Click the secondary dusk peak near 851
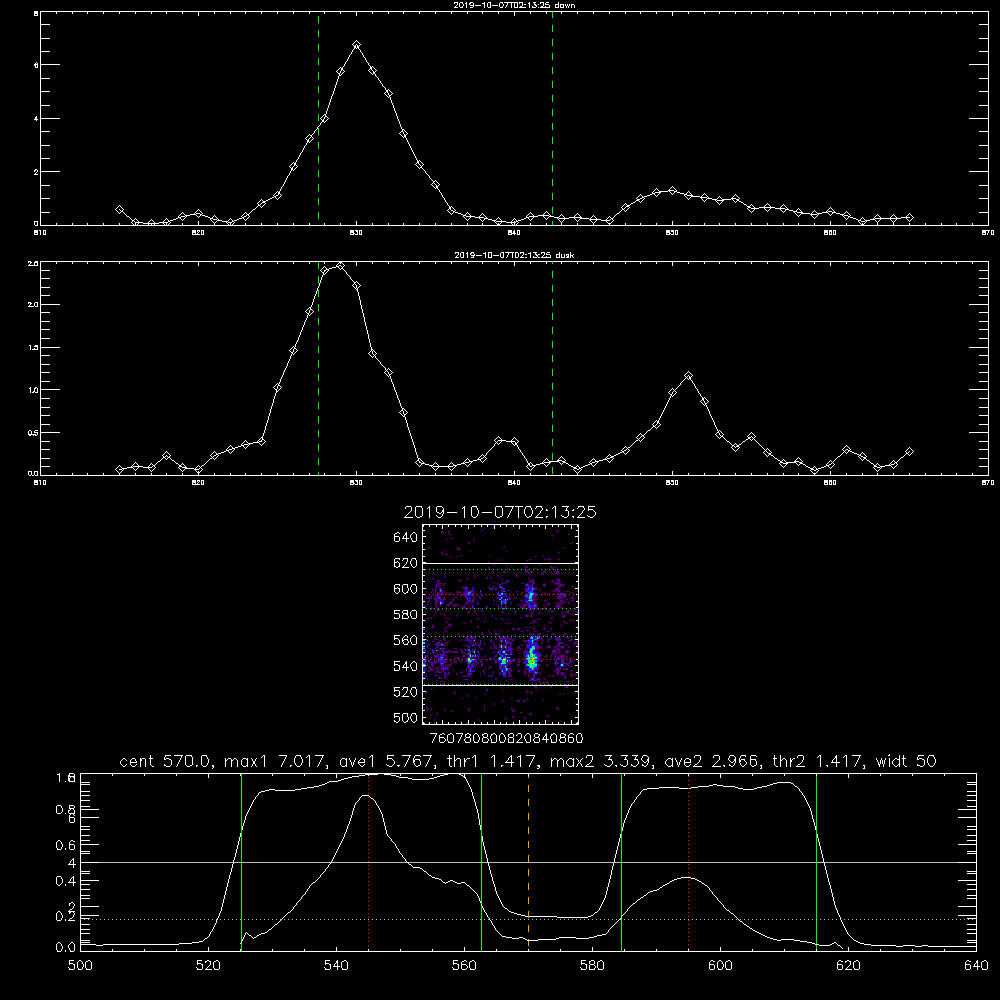1000x1000 pixels. 688,376
